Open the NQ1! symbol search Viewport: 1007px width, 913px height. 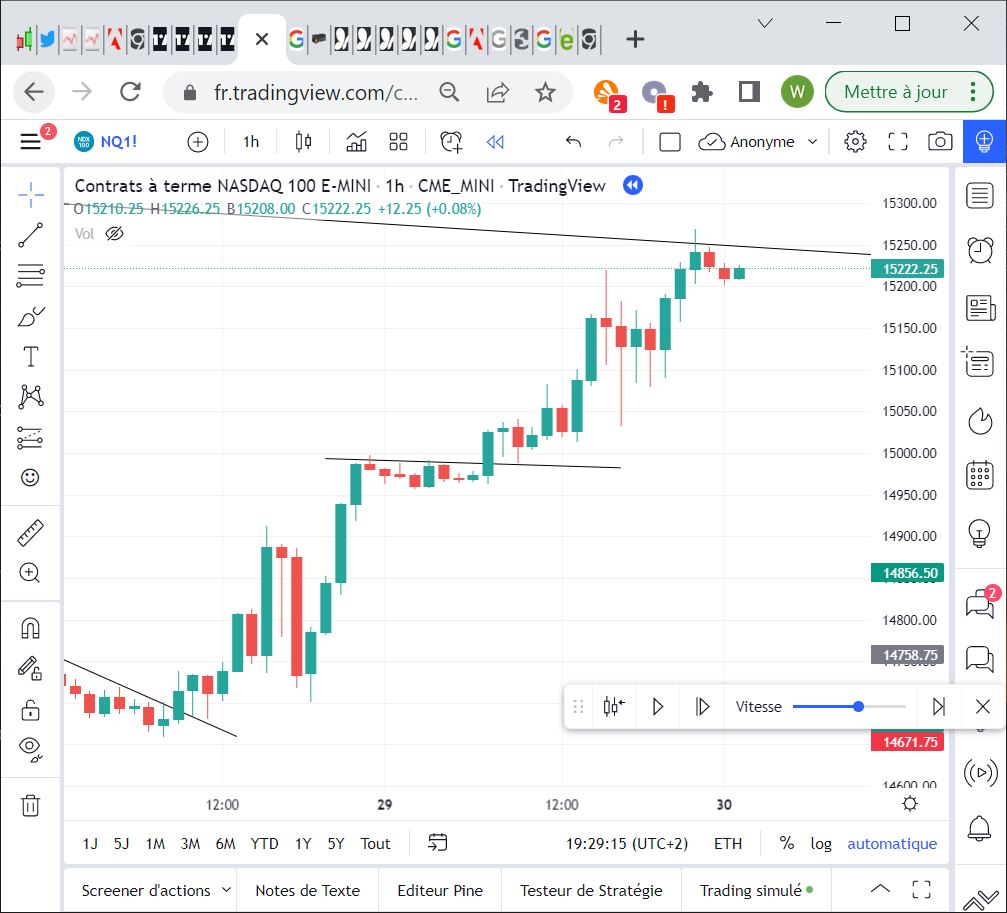pyautogui.click(x=106, y=141)
